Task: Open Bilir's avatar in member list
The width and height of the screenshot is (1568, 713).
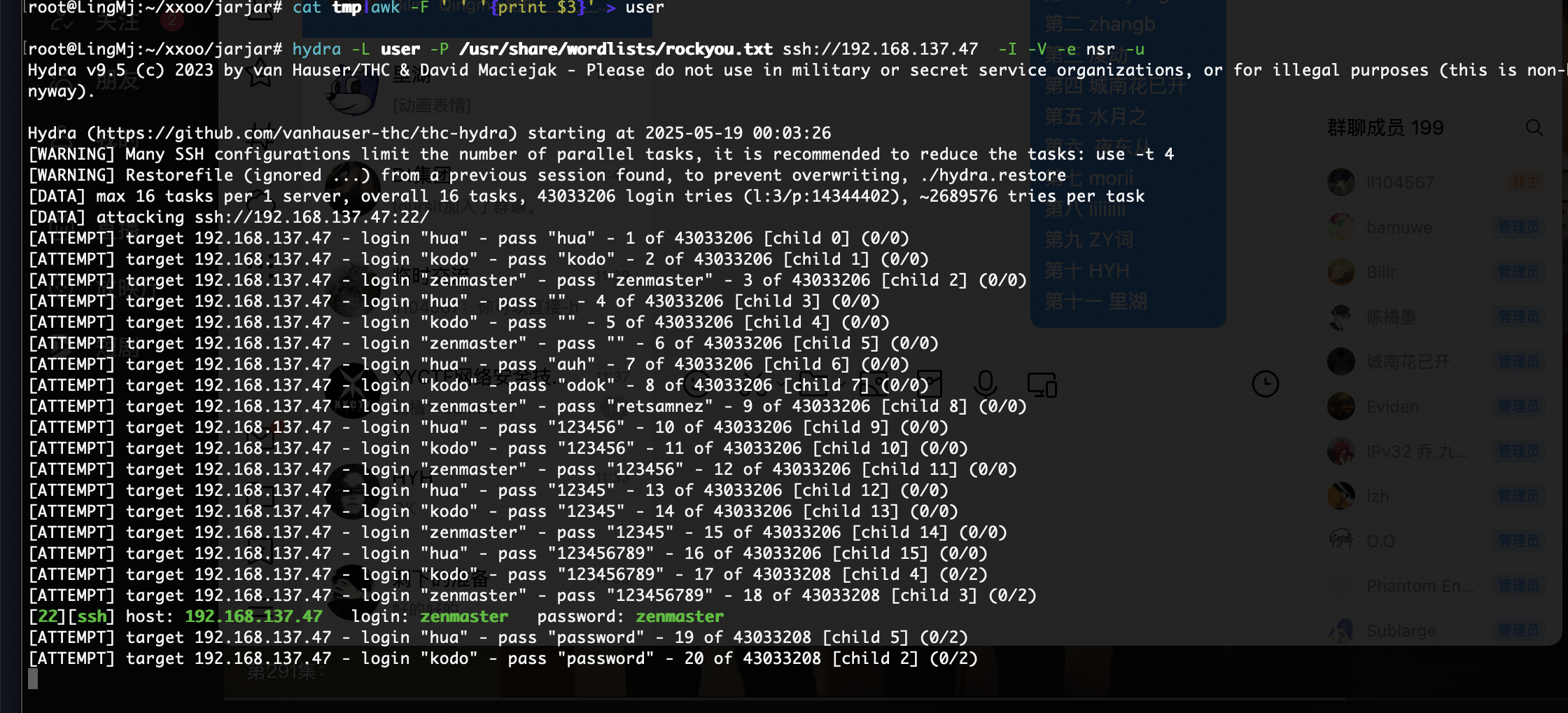Action: click(1341, 272)
